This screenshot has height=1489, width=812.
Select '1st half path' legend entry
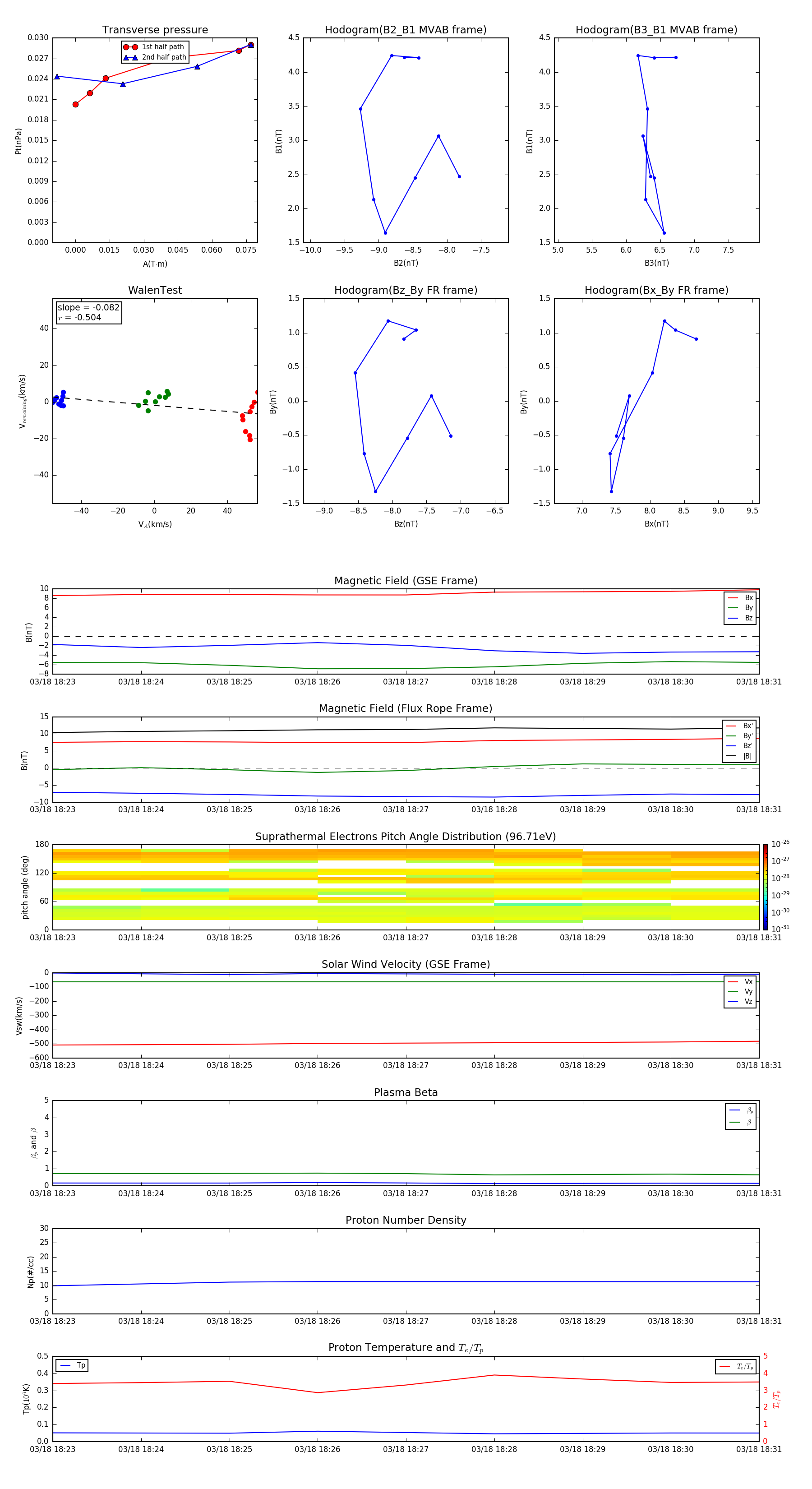coord(154,47)
